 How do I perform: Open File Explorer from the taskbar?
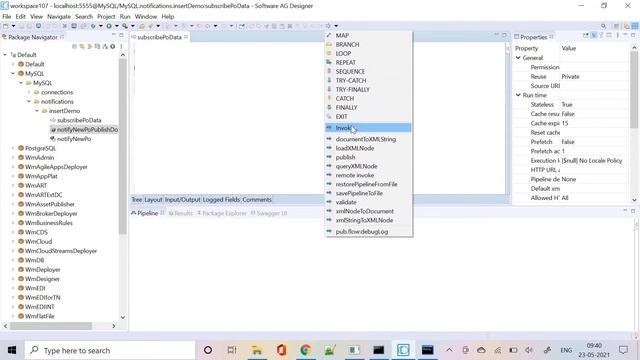click(x=257, y=350)
